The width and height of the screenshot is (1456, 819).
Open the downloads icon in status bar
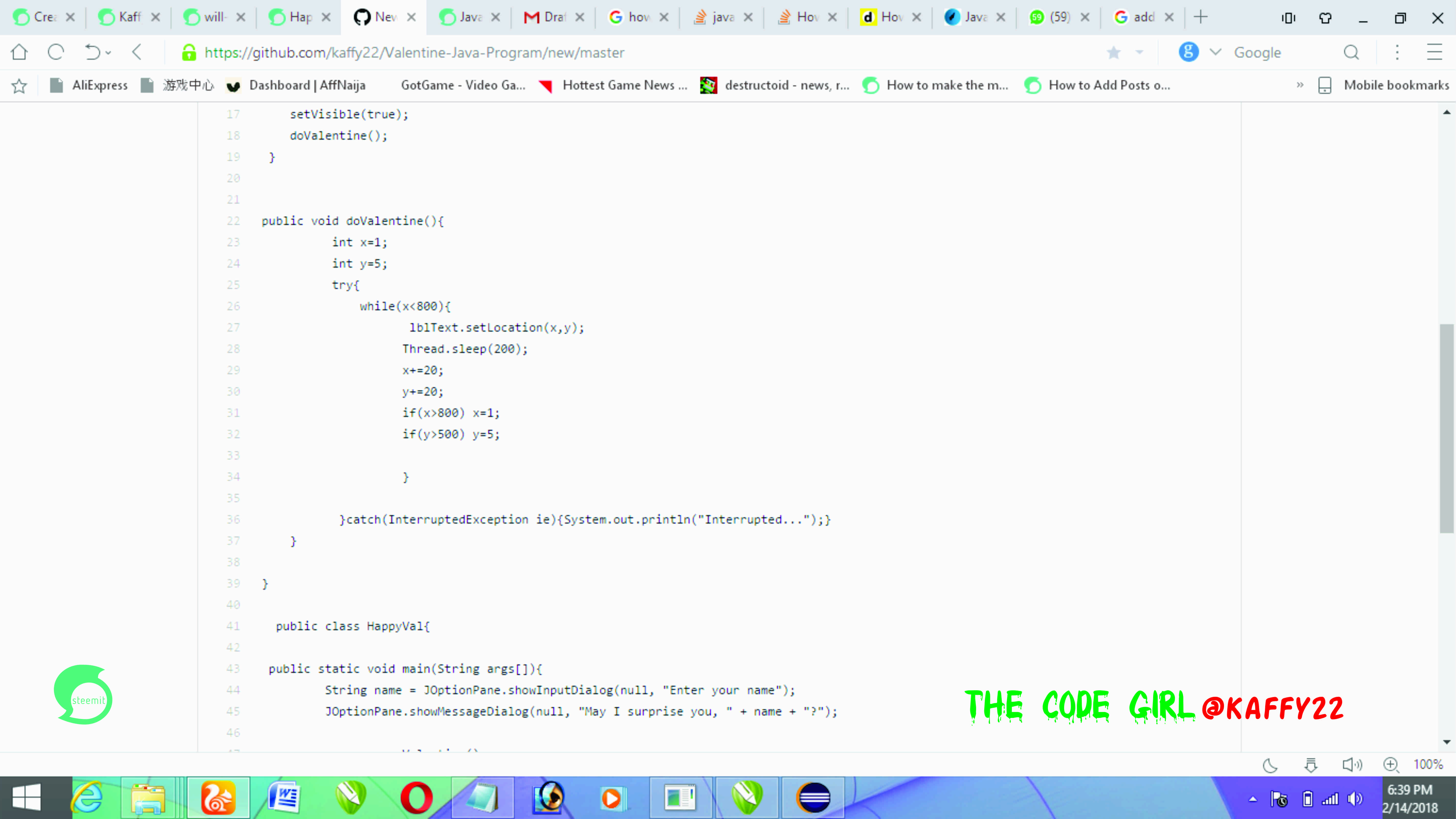point(1311,765)
